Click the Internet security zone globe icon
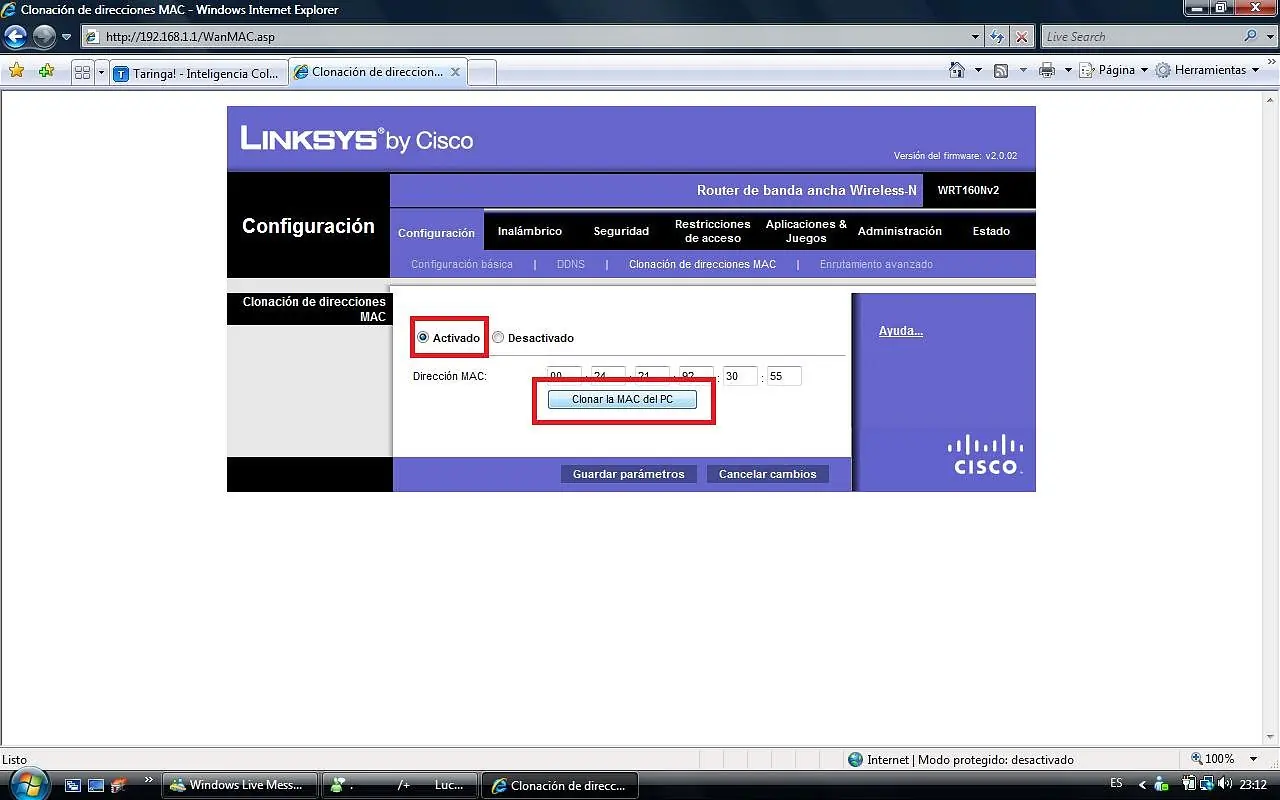The image size is (1280, 800). point(855,759)
